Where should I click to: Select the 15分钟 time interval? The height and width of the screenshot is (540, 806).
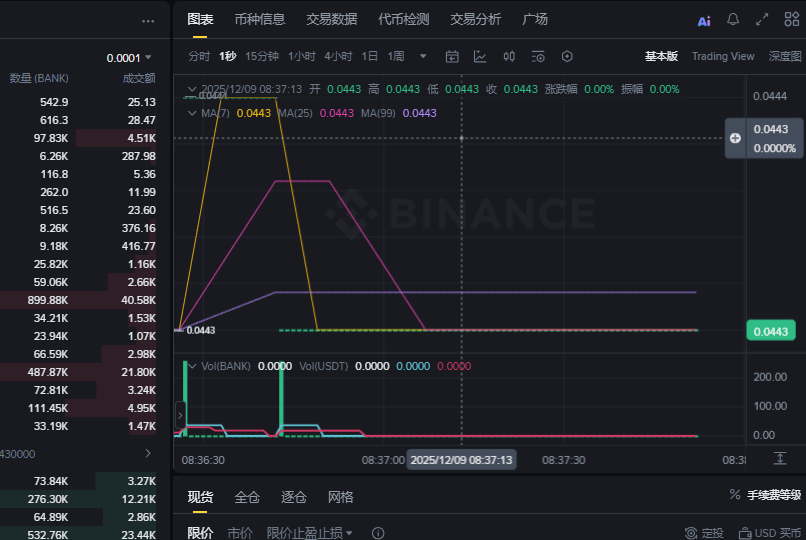point(262,56)
